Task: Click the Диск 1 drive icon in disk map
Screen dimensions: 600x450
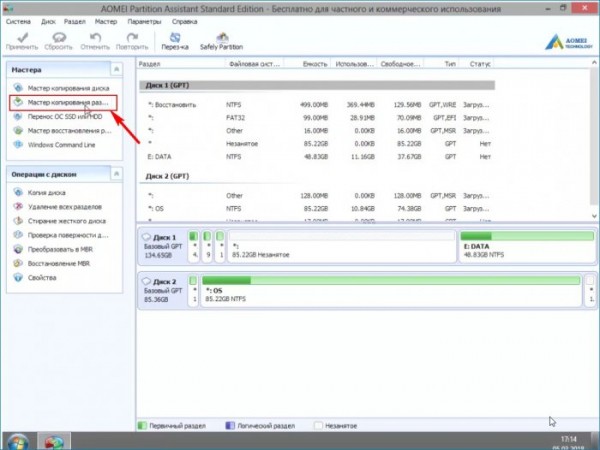Action: (146, 237)
